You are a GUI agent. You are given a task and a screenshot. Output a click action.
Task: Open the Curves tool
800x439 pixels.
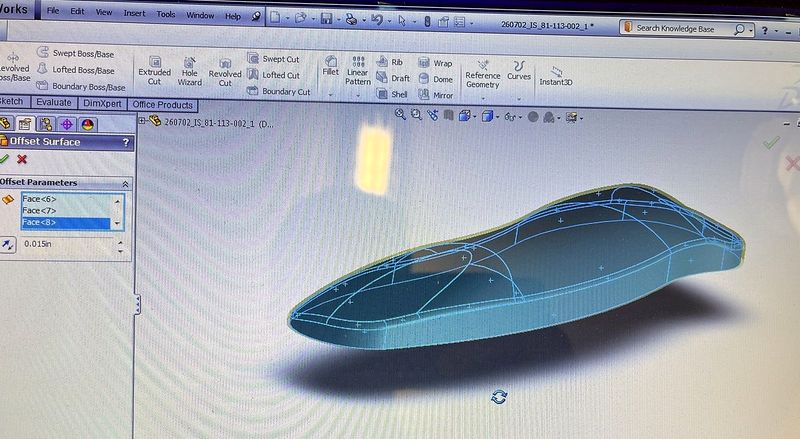(x=519, y=71)
